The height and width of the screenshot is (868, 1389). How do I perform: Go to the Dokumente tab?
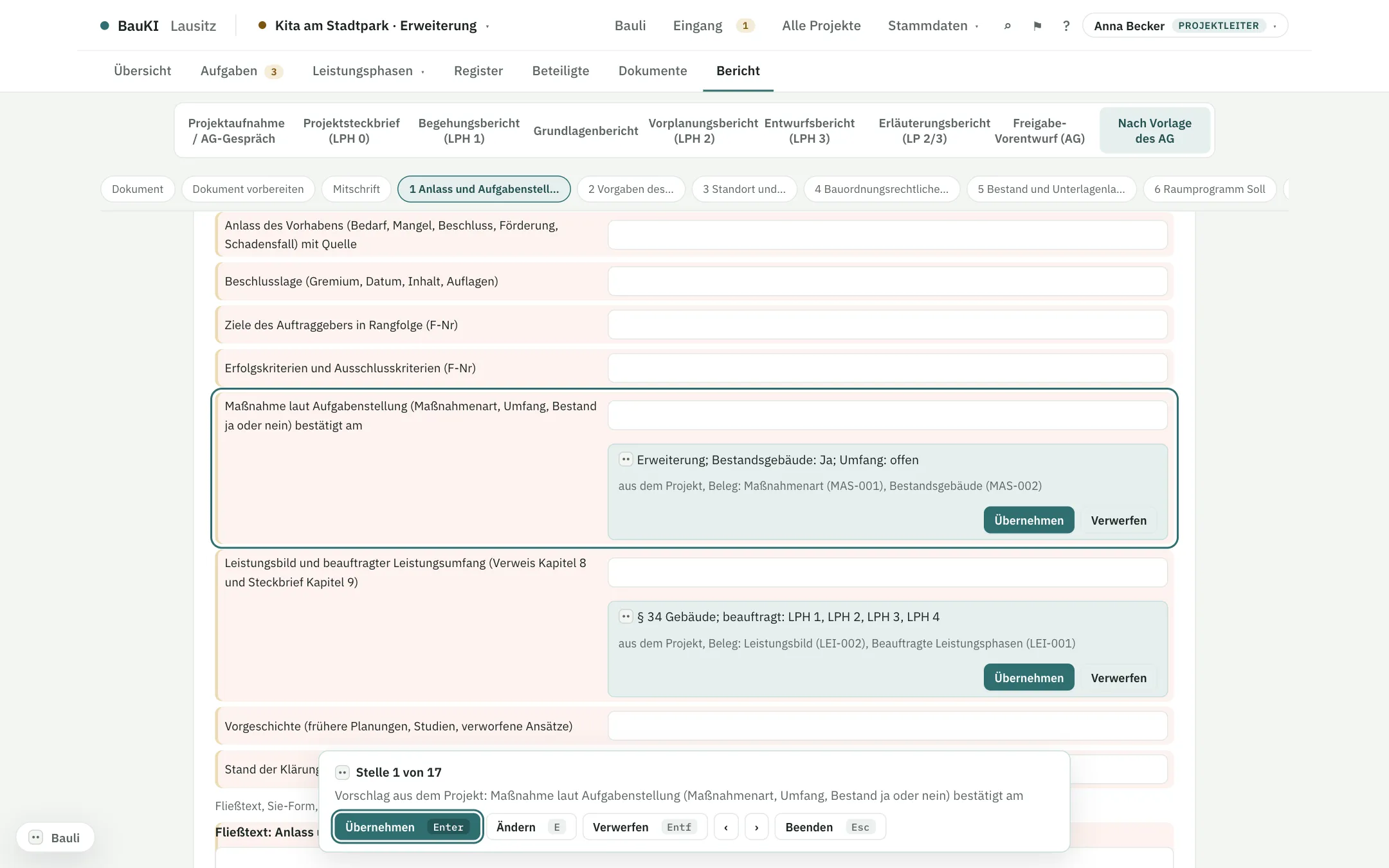click(x=652, y=71)
